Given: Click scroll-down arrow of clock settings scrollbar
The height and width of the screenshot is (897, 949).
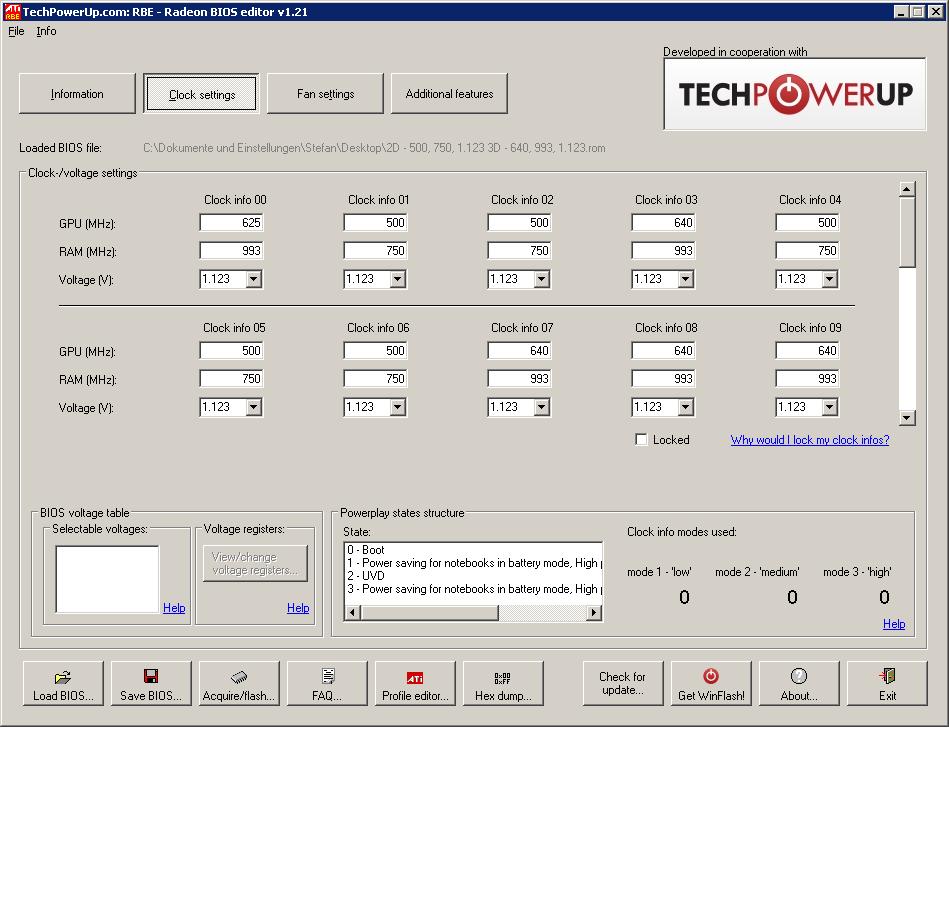Looking at the screenshot, I should tap(907, 418).
